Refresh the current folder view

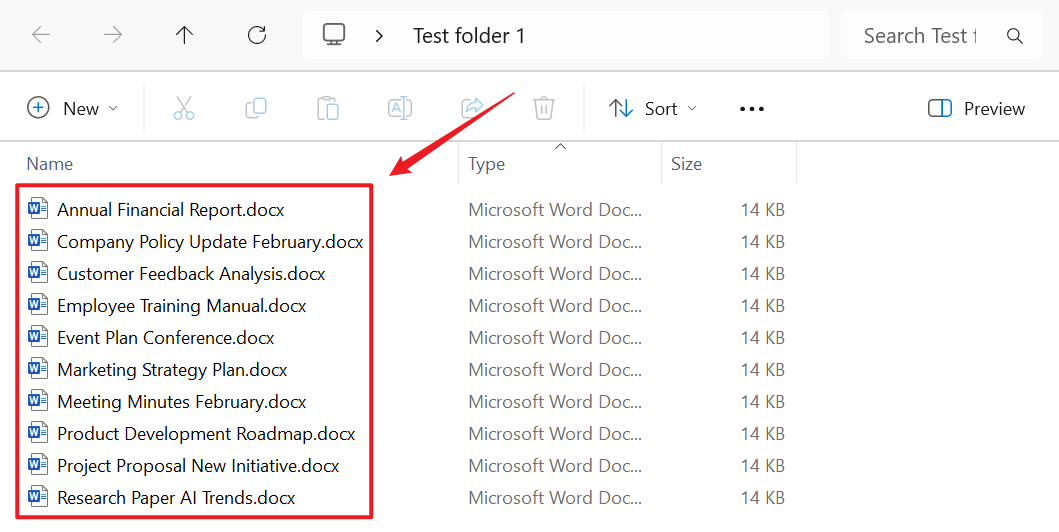coord(257,36)
